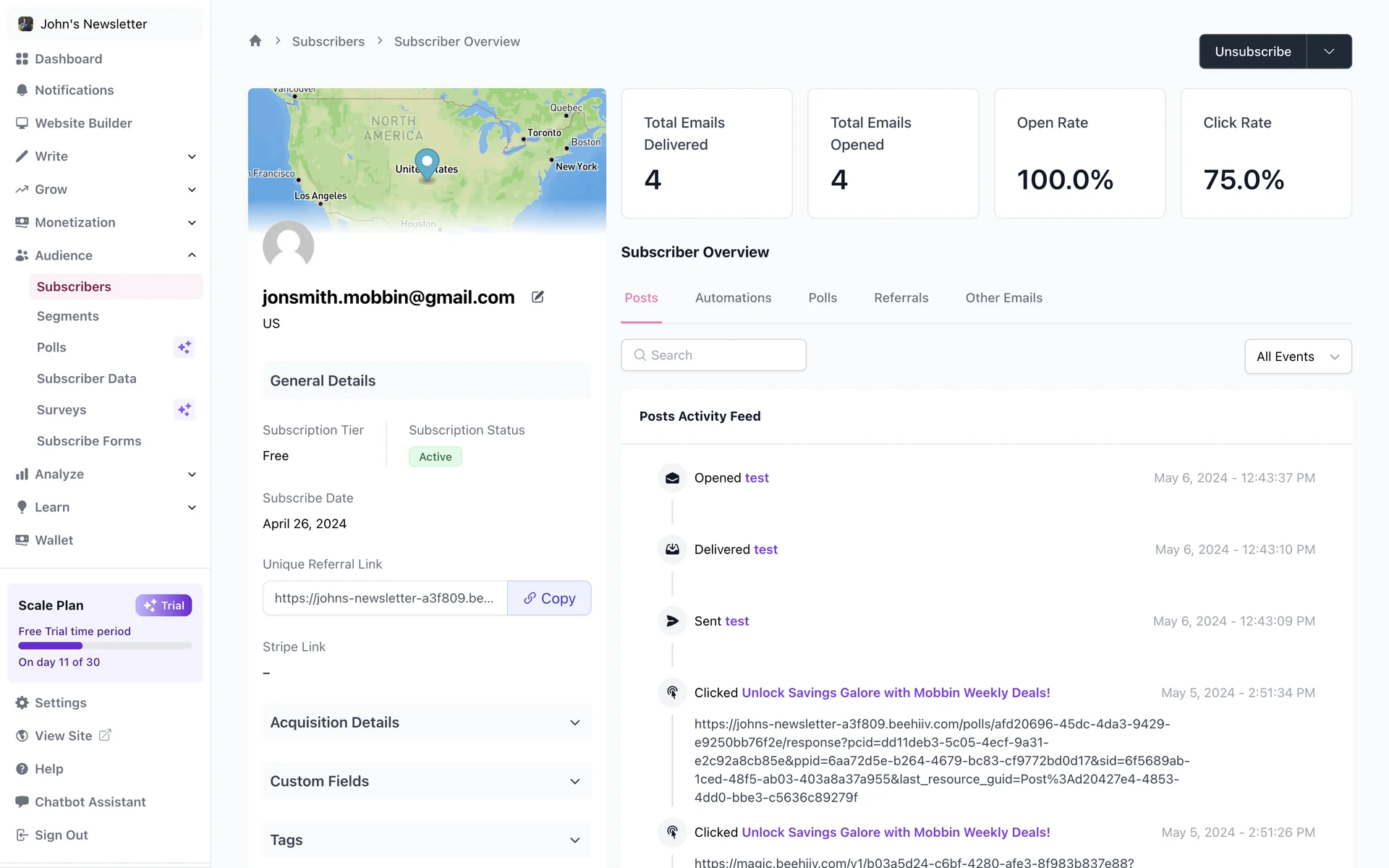Image resolution: width=1389 pixels, height=868 pixels.
Task: Click the map location pin
Action: click(427, 162)
